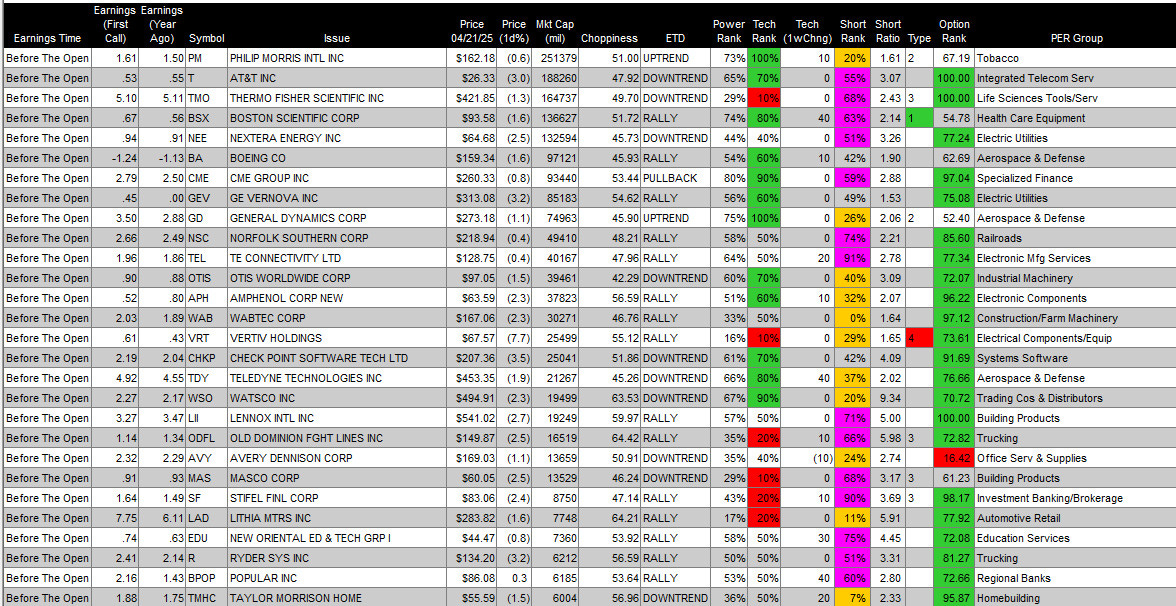1176x606 pixels.
Task: Select the red 10% Tech Rank for TMO
Action: point(764,98)
